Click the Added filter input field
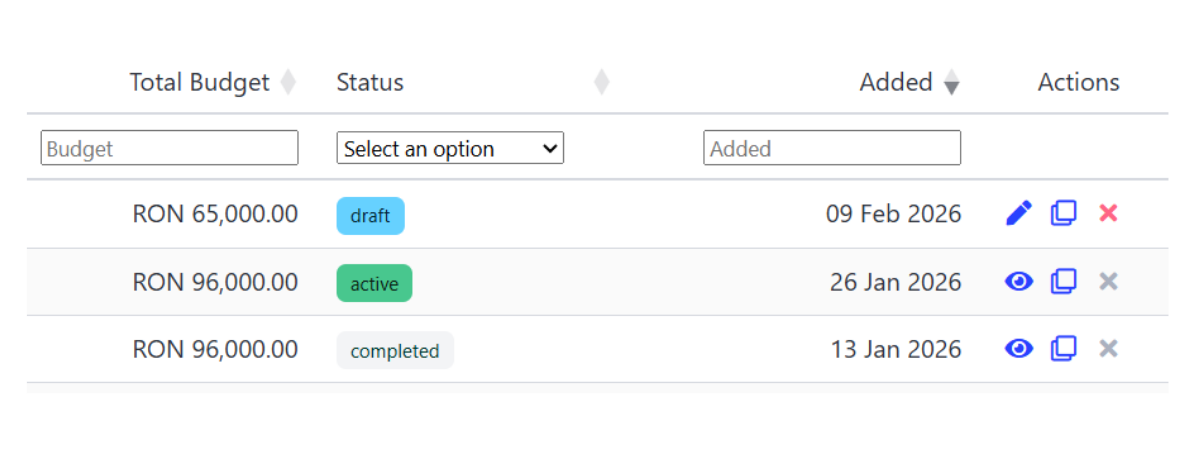Viewport: 1200px width, 450px height. (x=832, y=148)
